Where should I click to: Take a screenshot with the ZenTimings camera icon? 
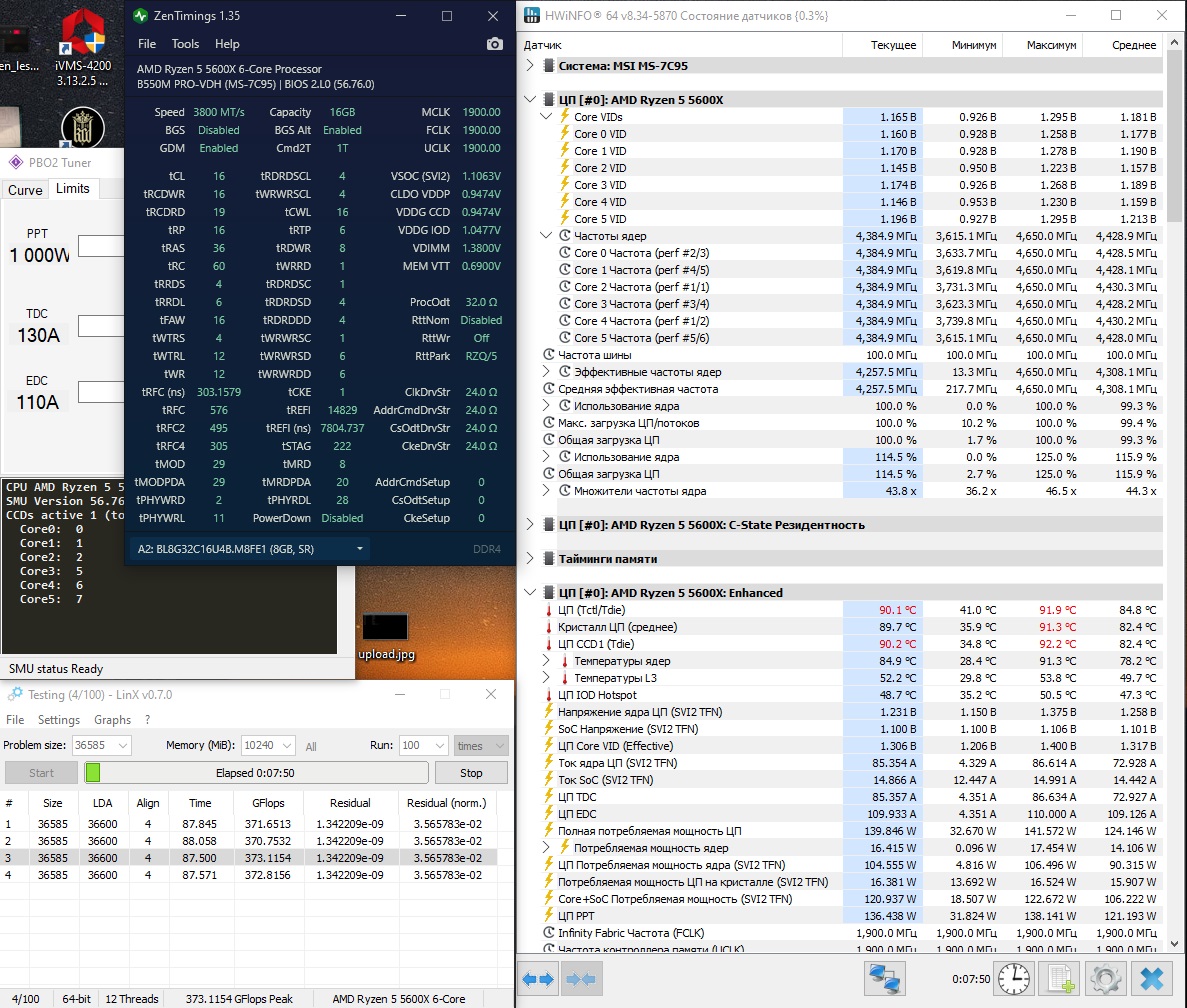(x=494, y=44)
